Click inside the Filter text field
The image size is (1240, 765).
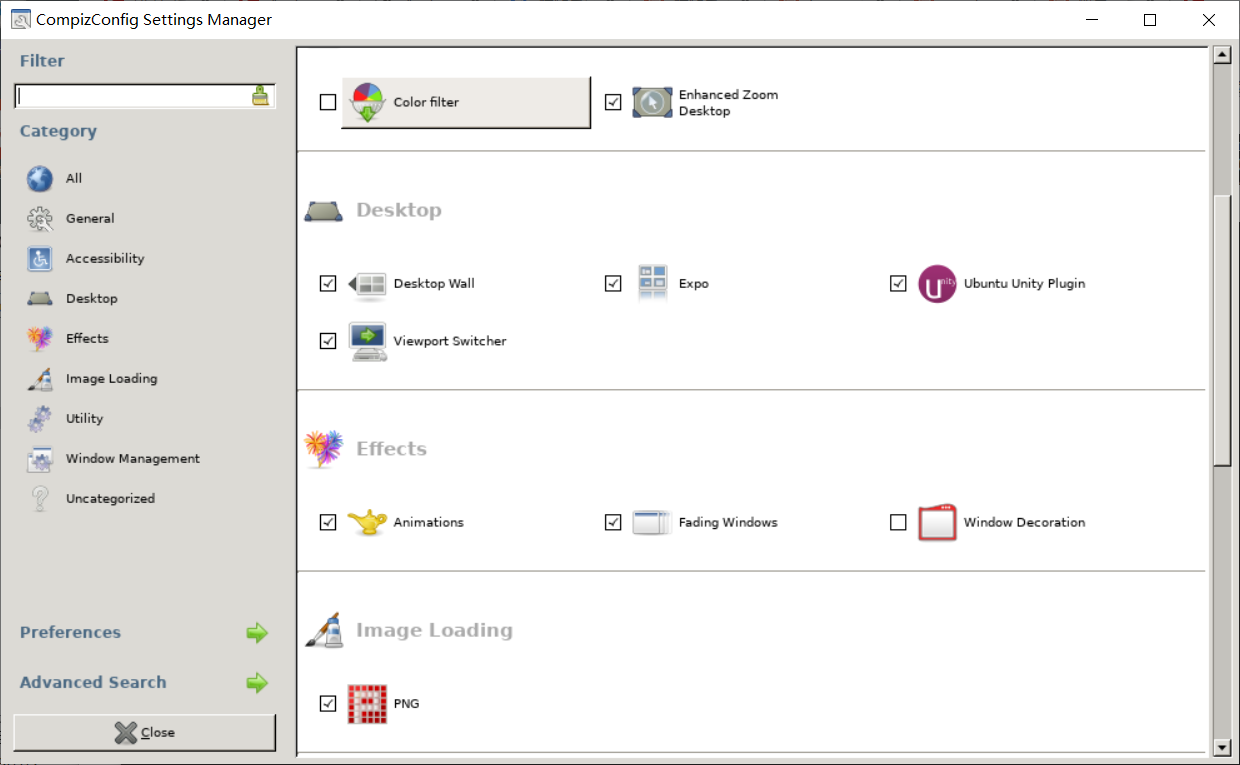[x=132, y=96]
